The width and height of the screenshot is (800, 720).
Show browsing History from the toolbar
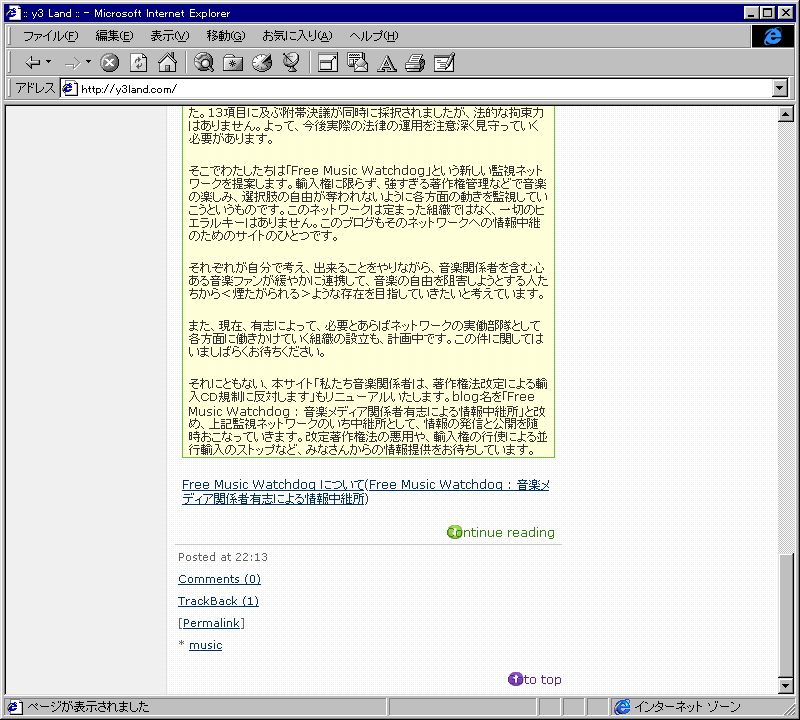click(x=262, y=63)
